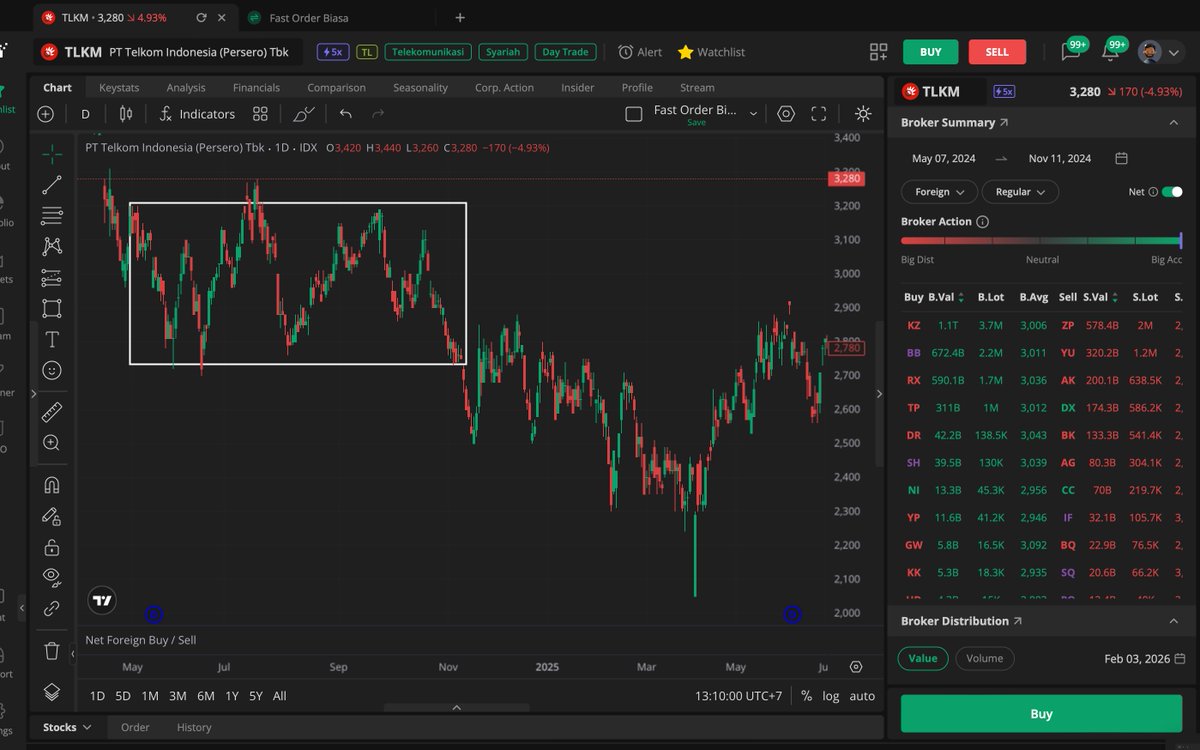Open the Keystats tab

tap(119, 88)
